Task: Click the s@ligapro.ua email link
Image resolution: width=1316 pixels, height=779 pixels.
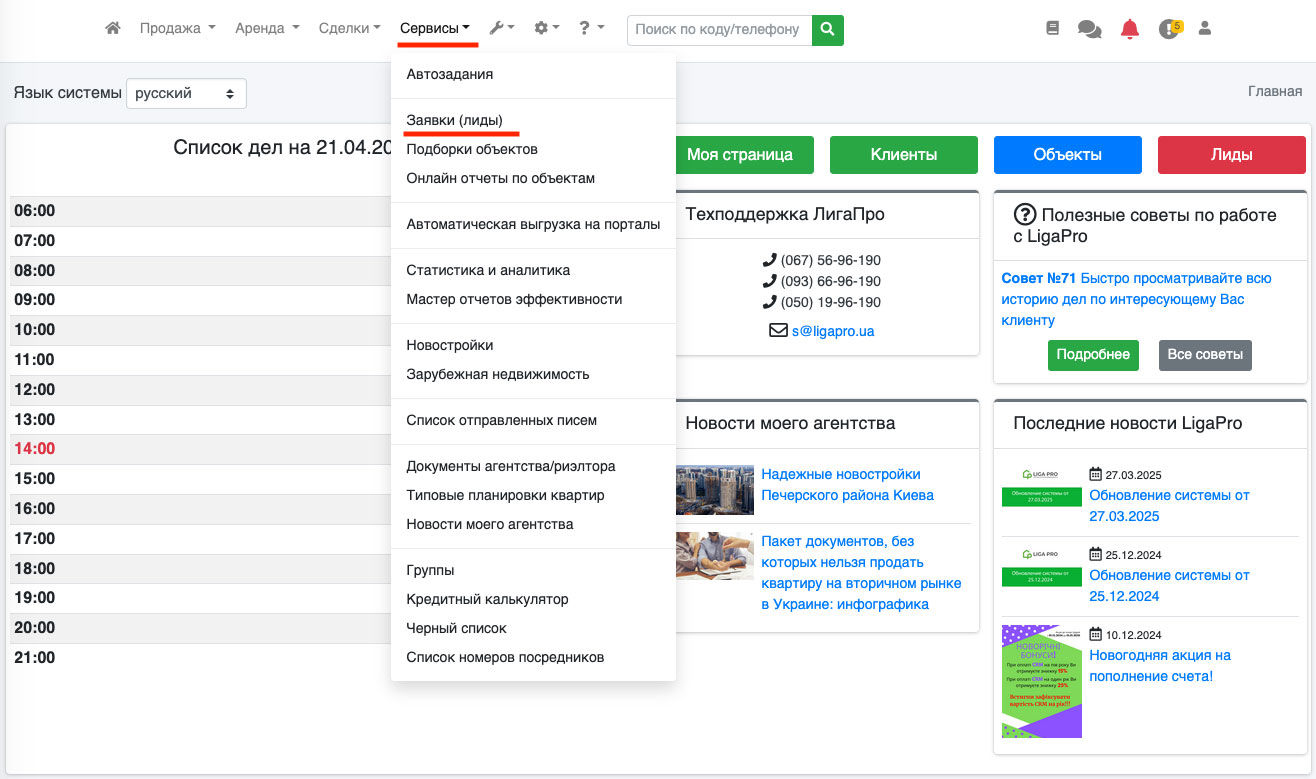Action: 832,330
